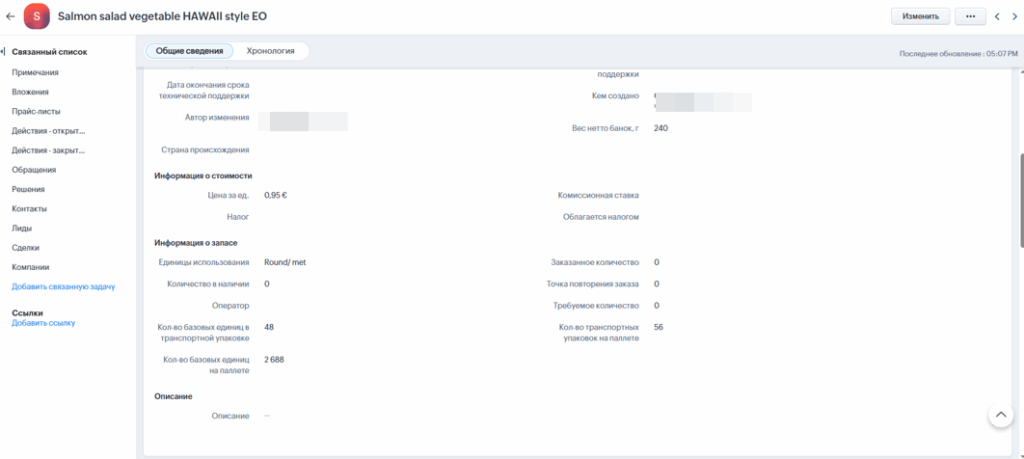Screen dimensions: 1024x459
Task: Open Сделки related list
Action: [27, 248]
